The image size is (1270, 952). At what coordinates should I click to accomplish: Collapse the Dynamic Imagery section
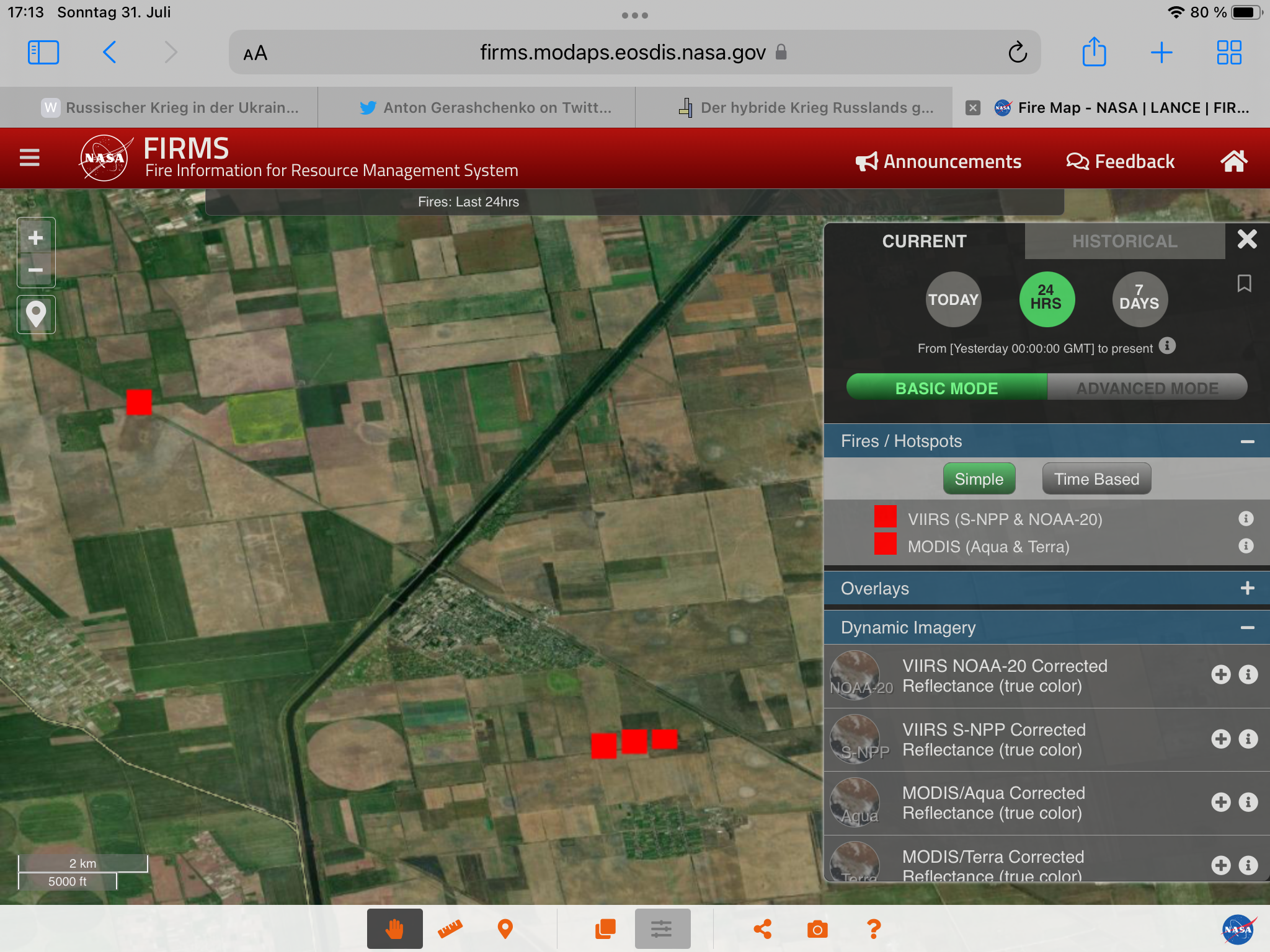coord(1247,628)
